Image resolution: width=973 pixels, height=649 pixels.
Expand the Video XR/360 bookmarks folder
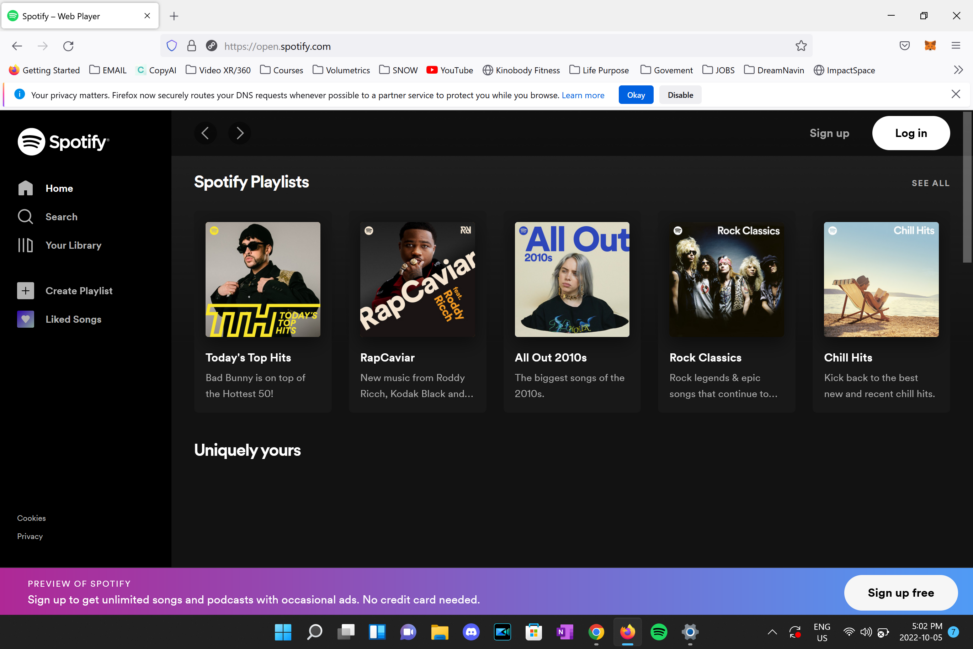coord(218,70)
